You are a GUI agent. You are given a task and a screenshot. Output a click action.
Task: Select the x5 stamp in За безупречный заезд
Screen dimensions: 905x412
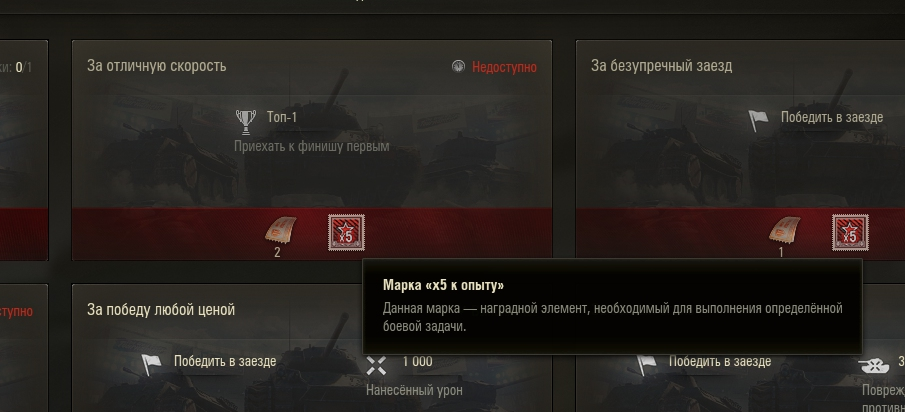click(x=850, y=233)
